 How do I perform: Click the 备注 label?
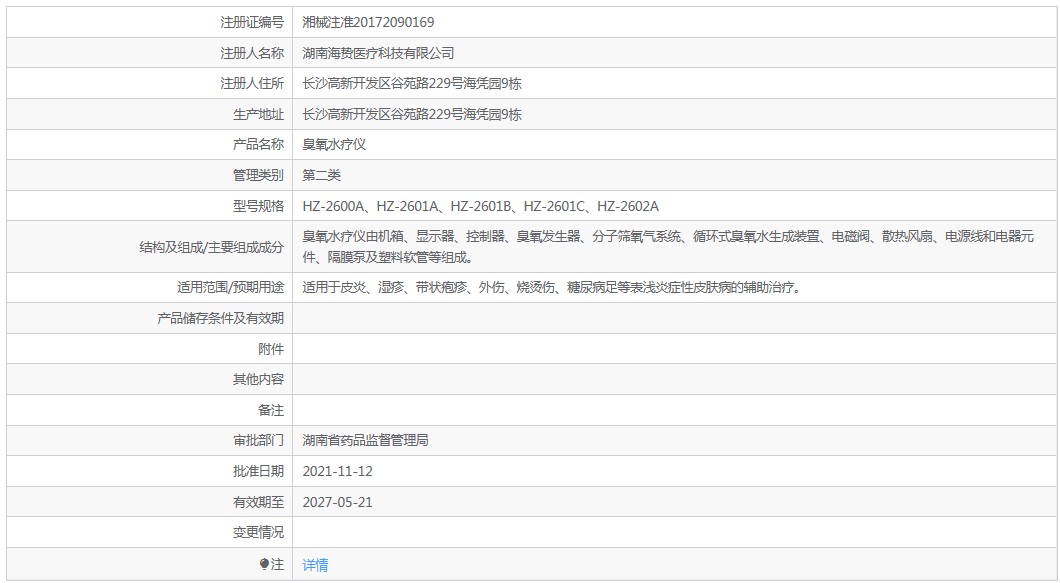pos(271,410)
